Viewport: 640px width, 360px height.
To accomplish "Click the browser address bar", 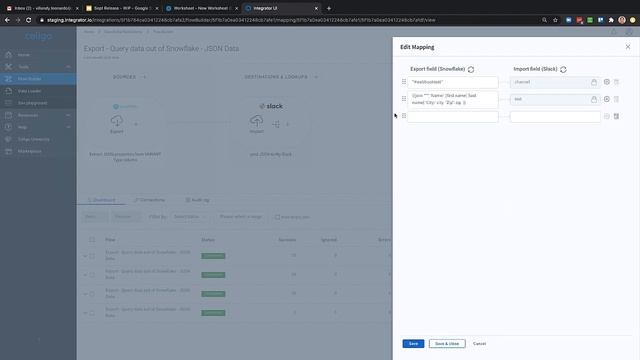I will click(x=286, y=20).
